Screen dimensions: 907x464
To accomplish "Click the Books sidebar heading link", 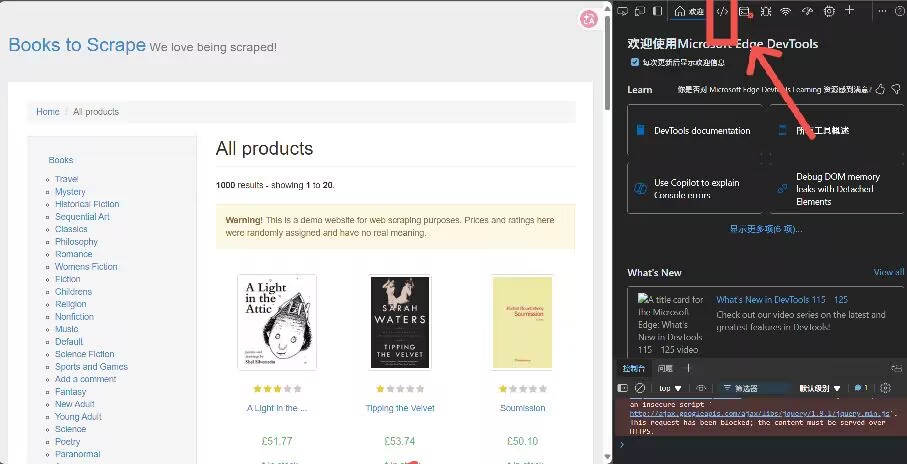I will point(61,160).
